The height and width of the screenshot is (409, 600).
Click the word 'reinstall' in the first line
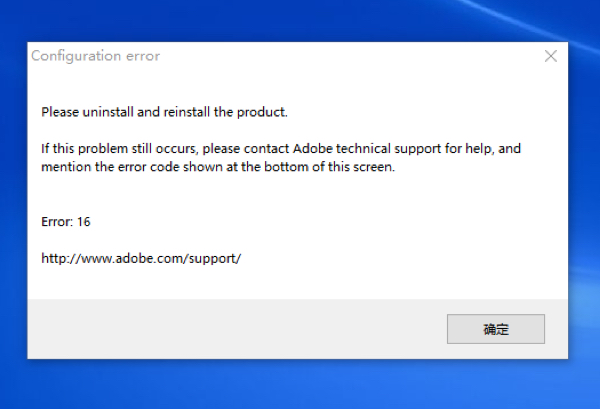(x=187, y=112)
